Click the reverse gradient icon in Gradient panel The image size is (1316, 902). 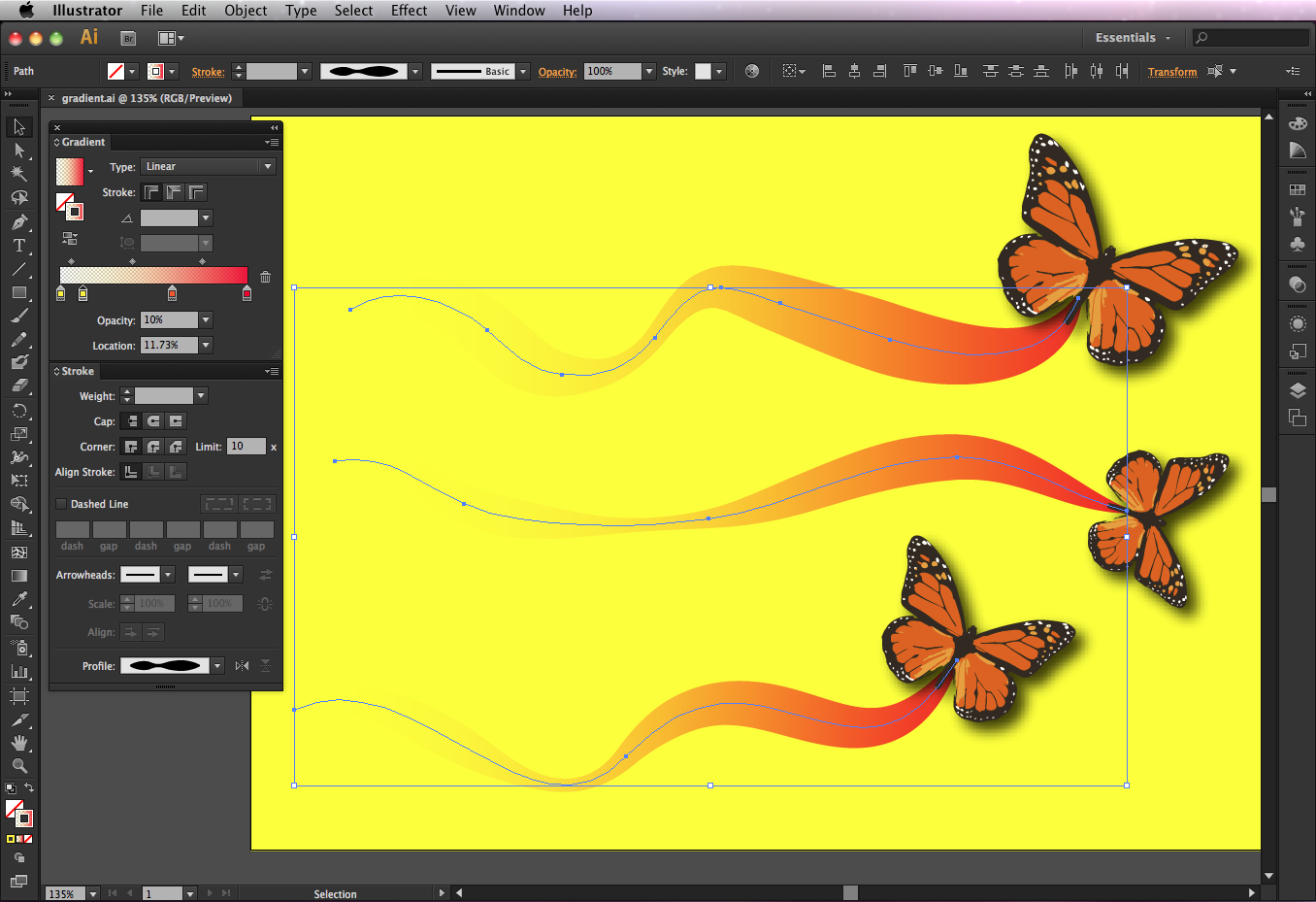[70, 238]
